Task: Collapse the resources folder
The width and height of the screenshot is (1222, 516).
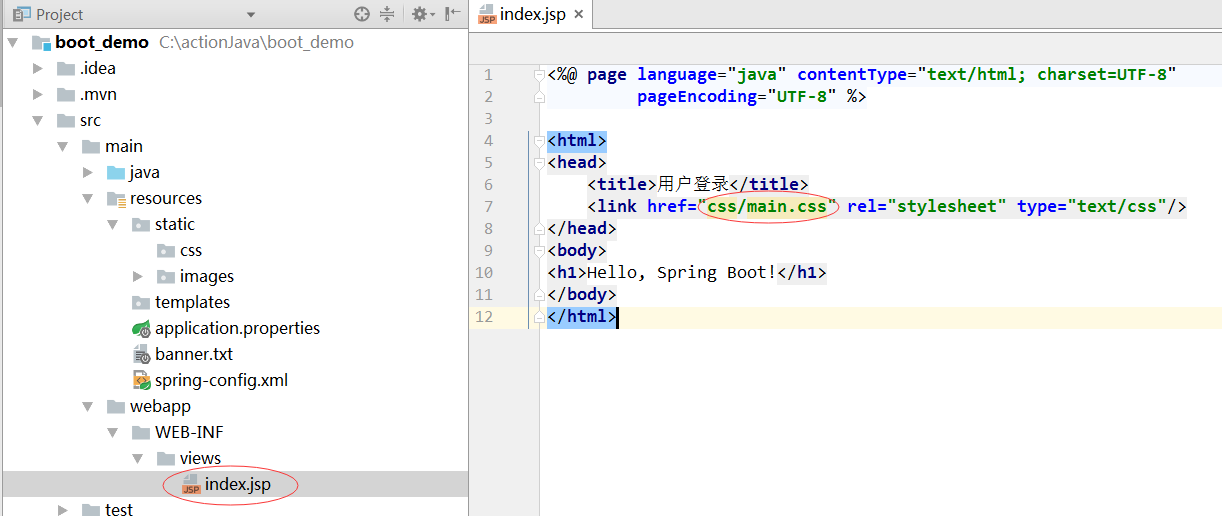Action: (88, 198)
